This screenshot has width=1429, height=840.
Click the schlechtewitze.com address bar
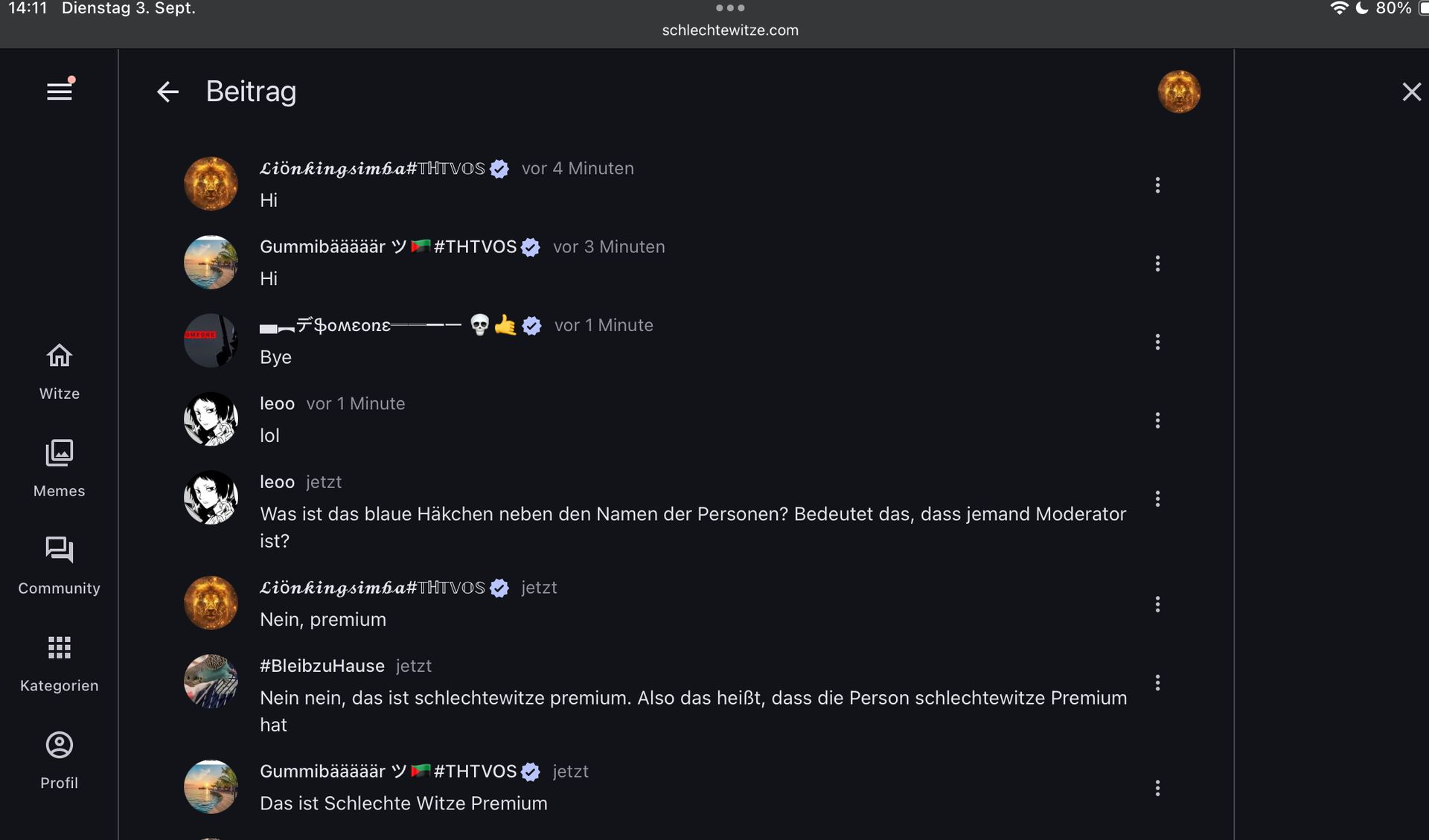729,31
